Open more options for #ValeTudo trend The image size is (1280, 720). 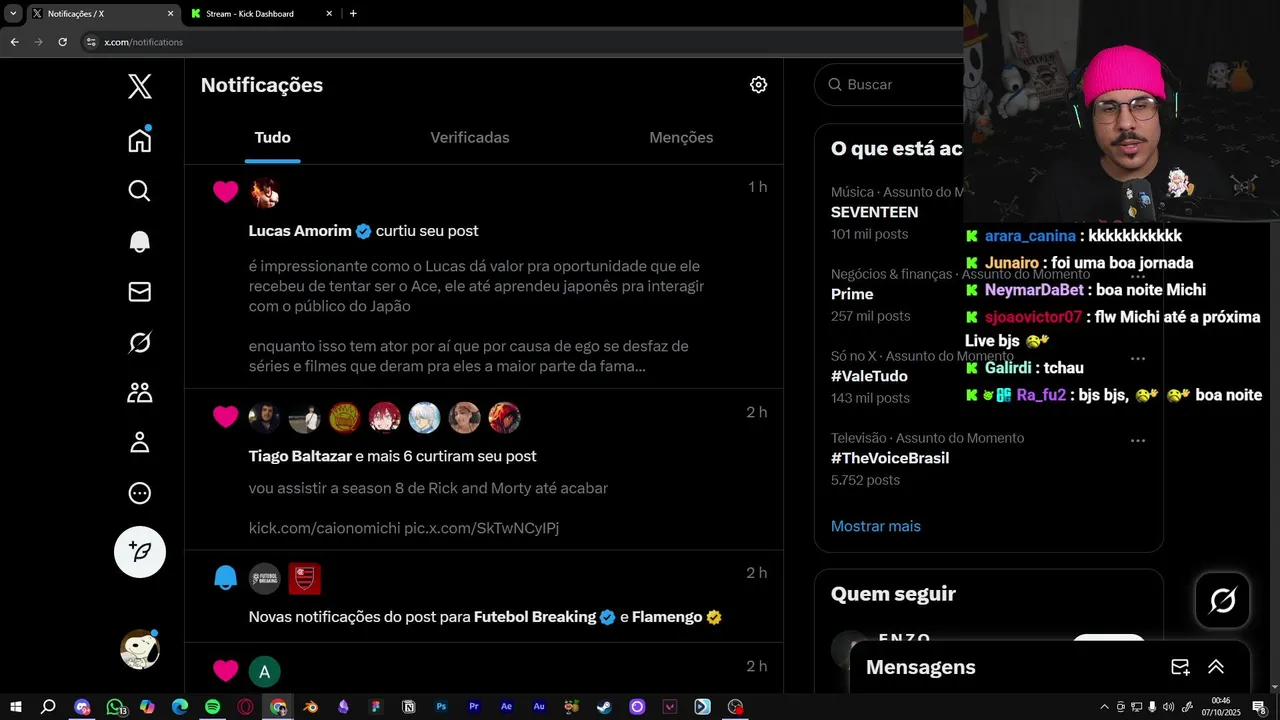[x=1137, y=357]
